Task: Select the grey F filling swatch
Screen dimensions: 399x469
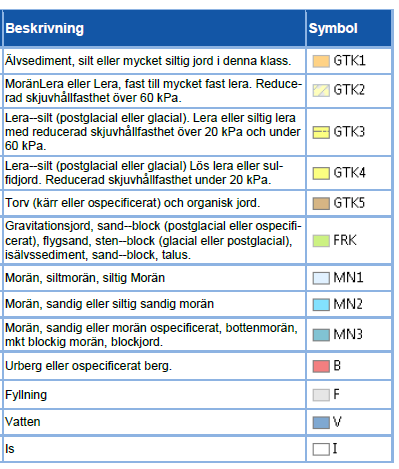Action: (x=321, y=395)
